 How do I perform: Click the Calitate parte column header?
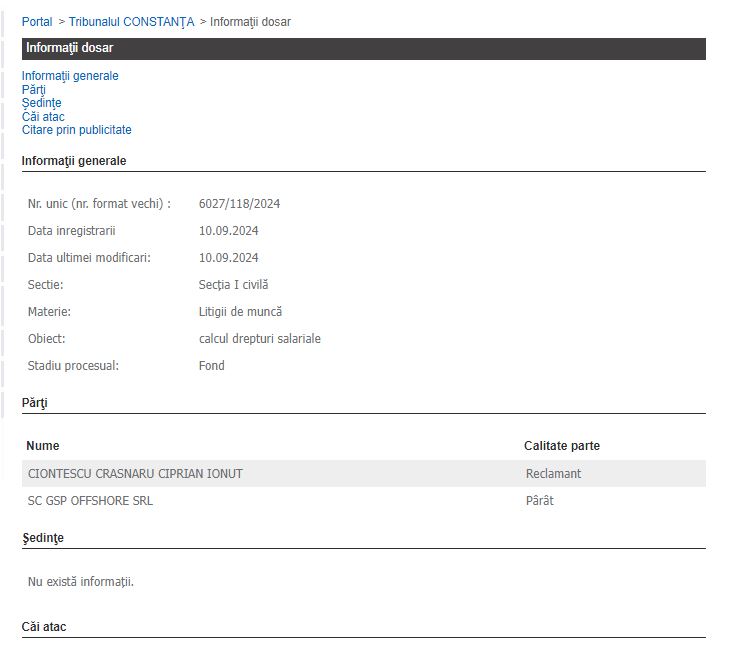tap(561, 446)
